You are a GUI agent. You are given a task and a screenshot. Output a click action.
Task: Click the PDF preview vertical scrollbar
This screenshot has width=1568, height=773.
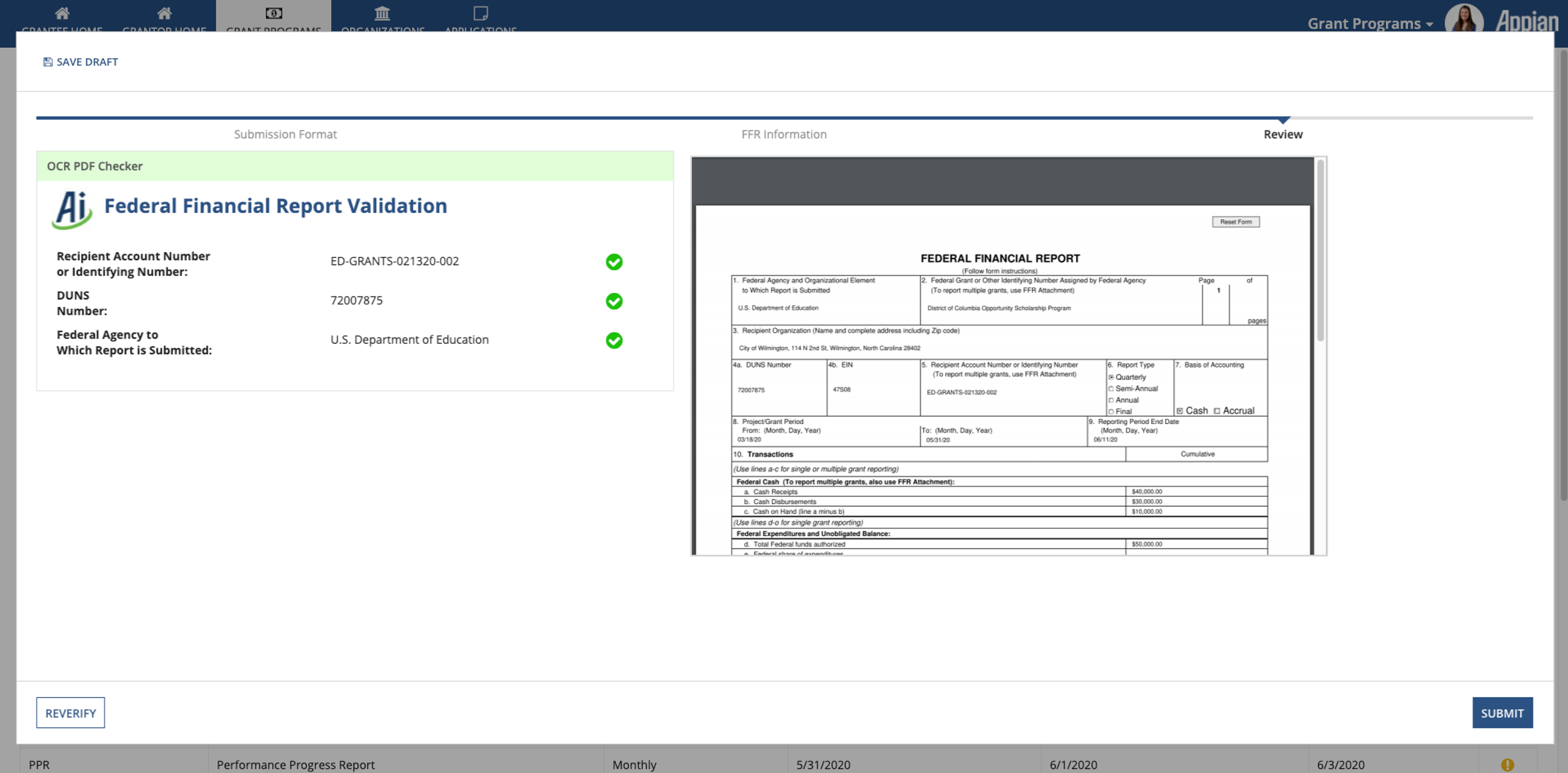click(1320, 250)
